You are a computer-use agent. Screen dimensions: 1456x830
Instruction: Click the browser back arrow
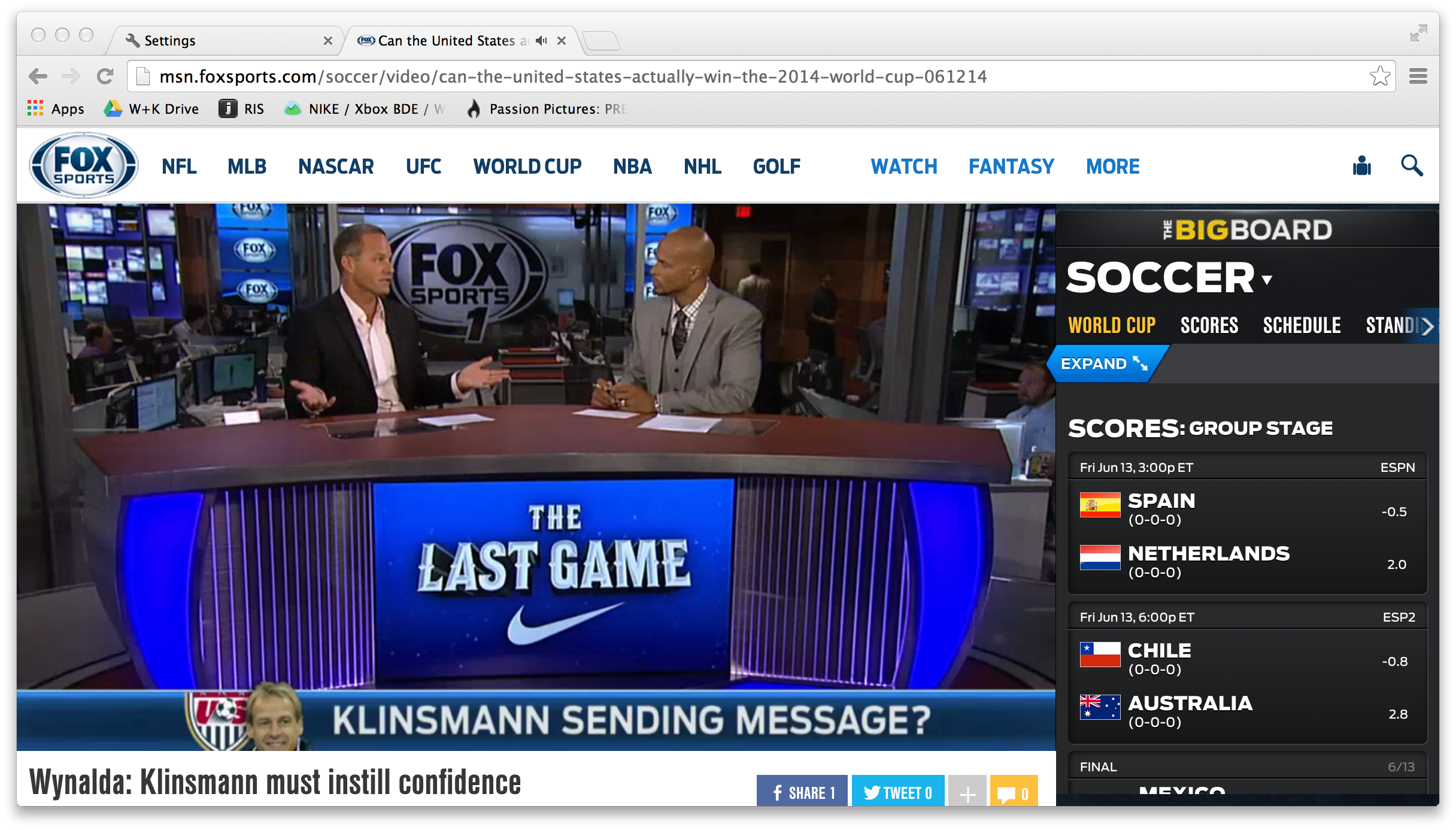pyautogui.click(x=38, y=76)
